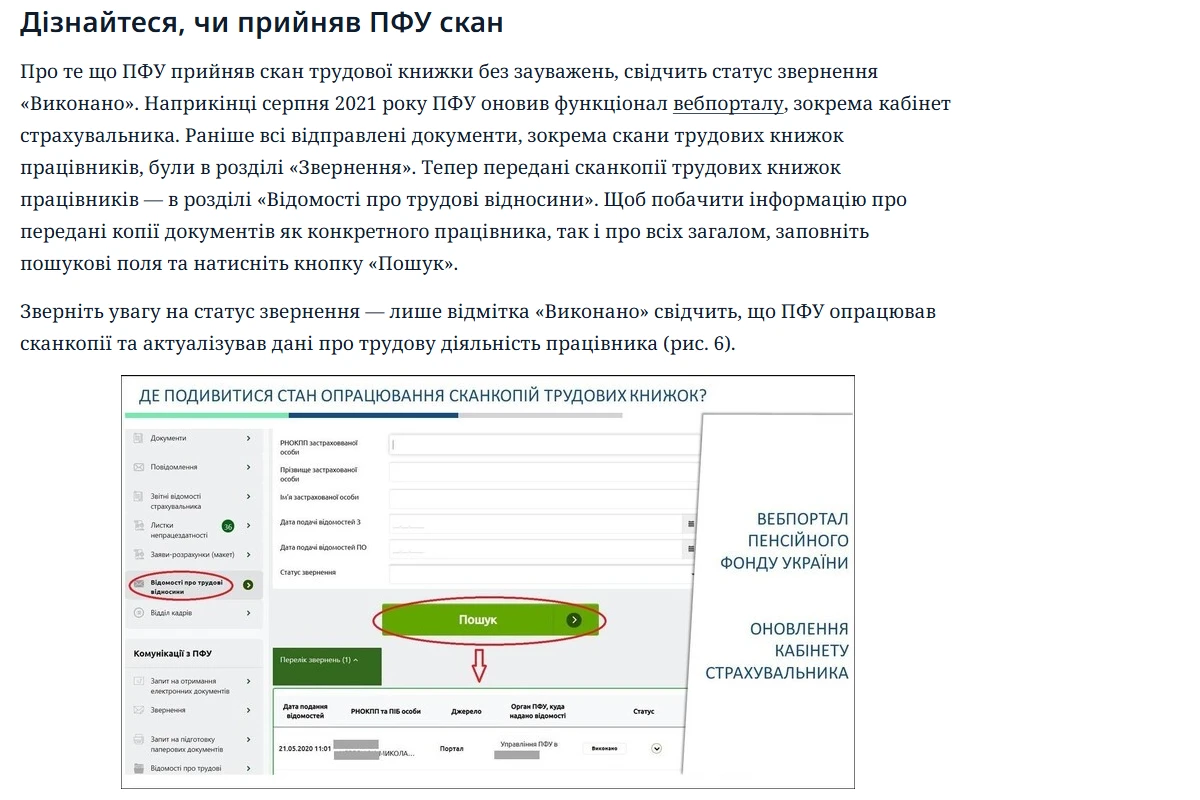
Task: Click the РНОКПП застрахованої особи input field
Action: pyautogui.click(x=543, y=445)
